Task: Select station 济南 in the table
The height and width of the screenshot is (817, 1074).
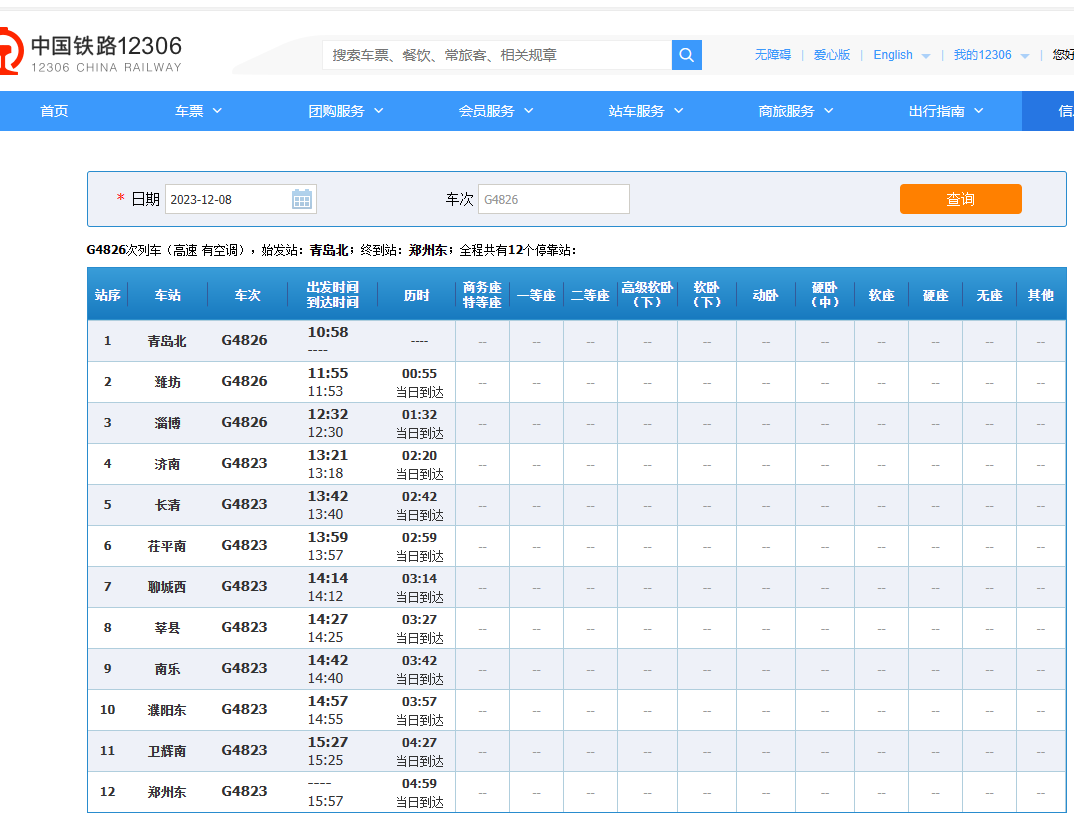Action: (167, 464)
